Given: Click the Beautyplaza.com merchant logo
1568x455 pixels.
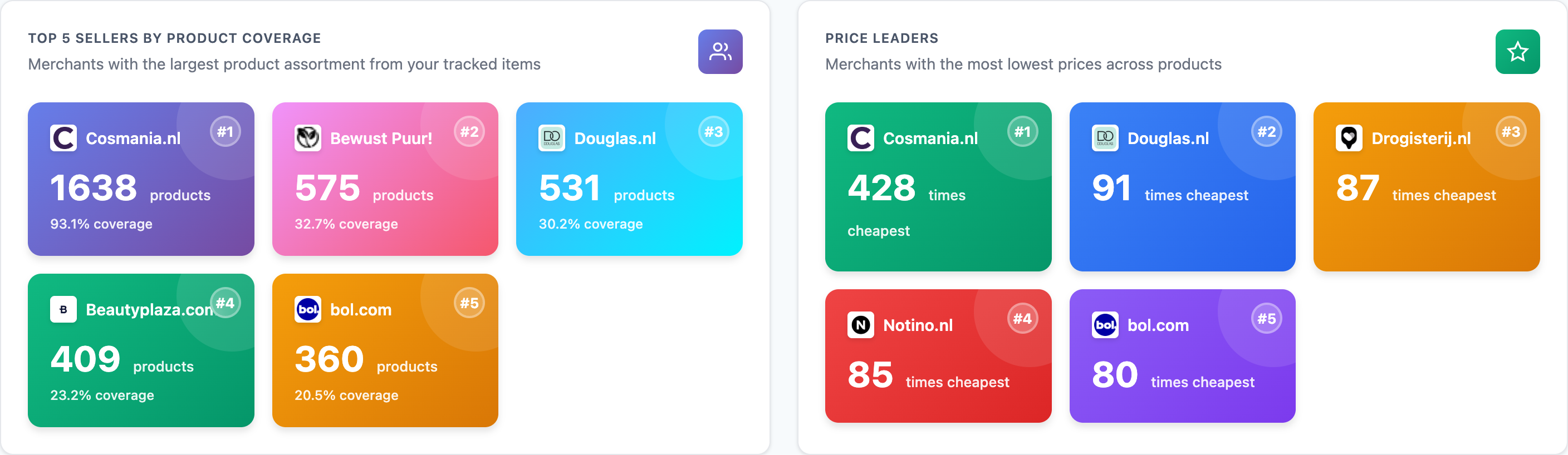Looking at the screenshot, I should [63, 309].
